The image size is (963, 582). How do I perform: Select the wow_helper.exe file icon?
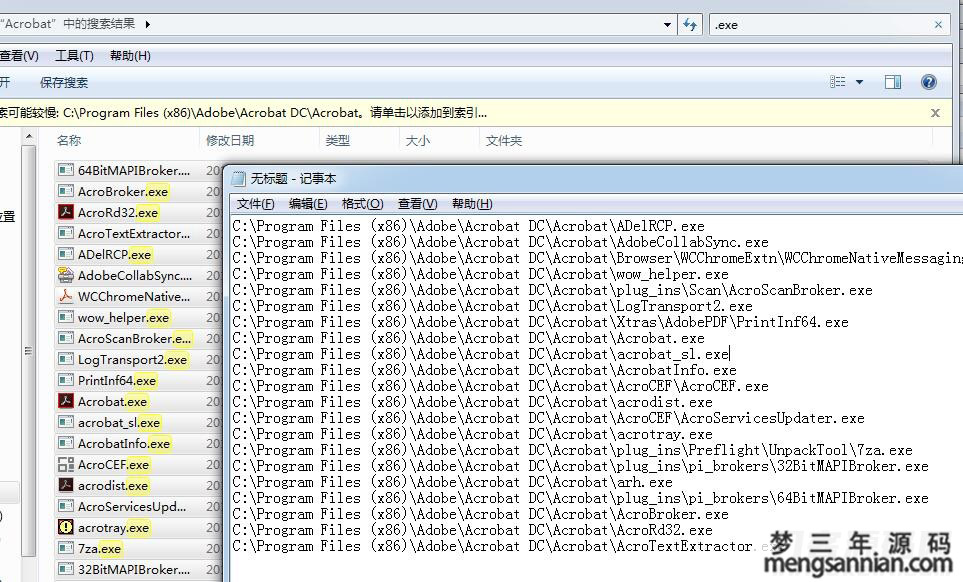66,317
